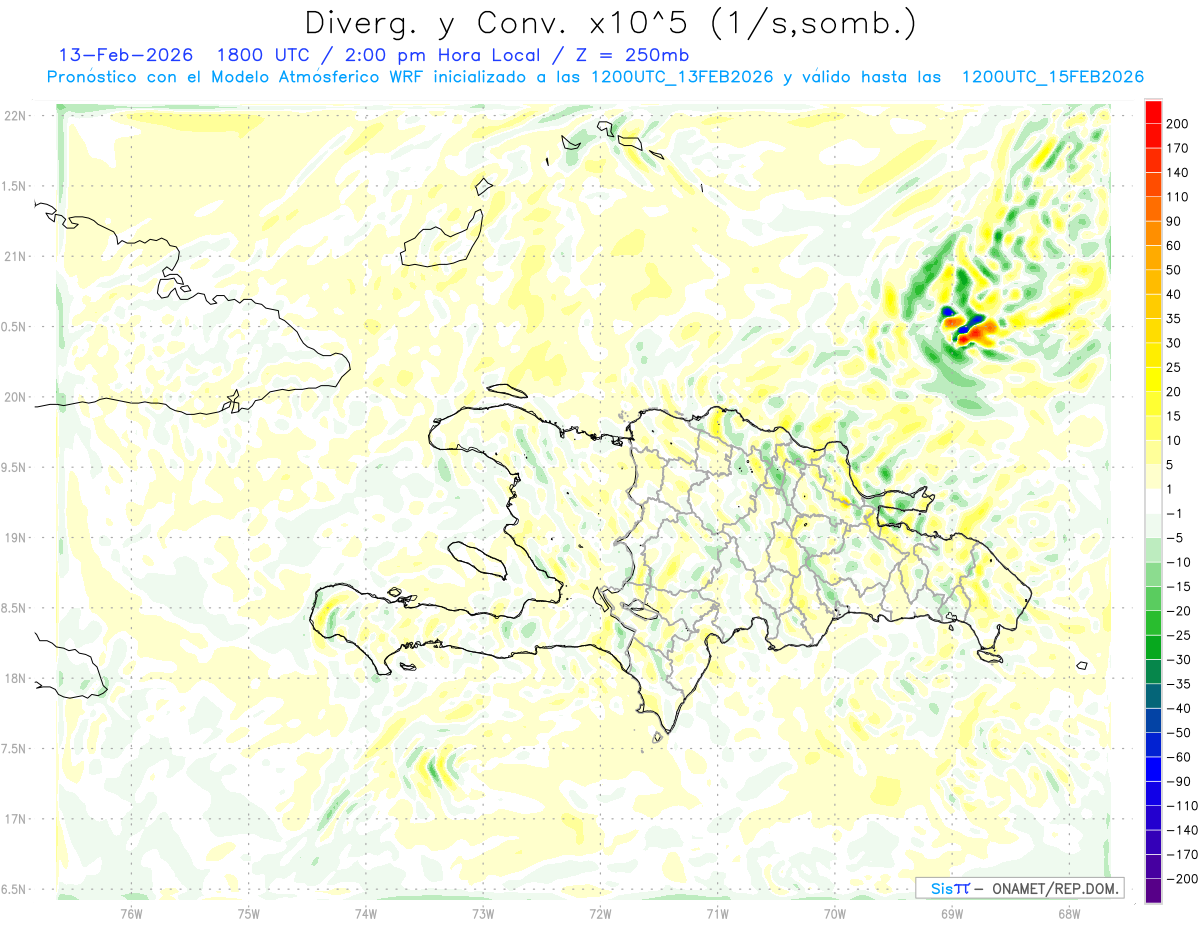1200x927 pixels.
Task: Pick the dark purple swatch below -200
Action: tap(1154, 891)
